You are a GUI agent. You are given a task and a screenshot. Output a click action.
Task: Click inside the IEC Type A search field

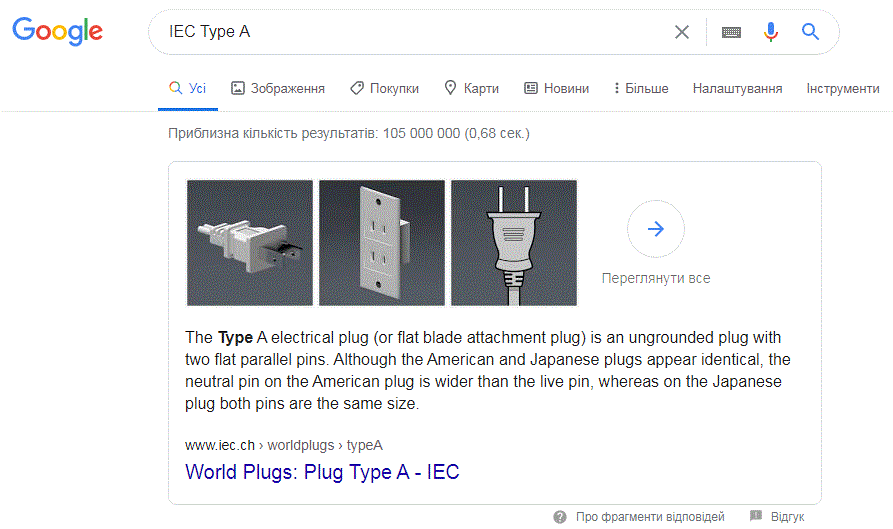(x=416, y=32)
